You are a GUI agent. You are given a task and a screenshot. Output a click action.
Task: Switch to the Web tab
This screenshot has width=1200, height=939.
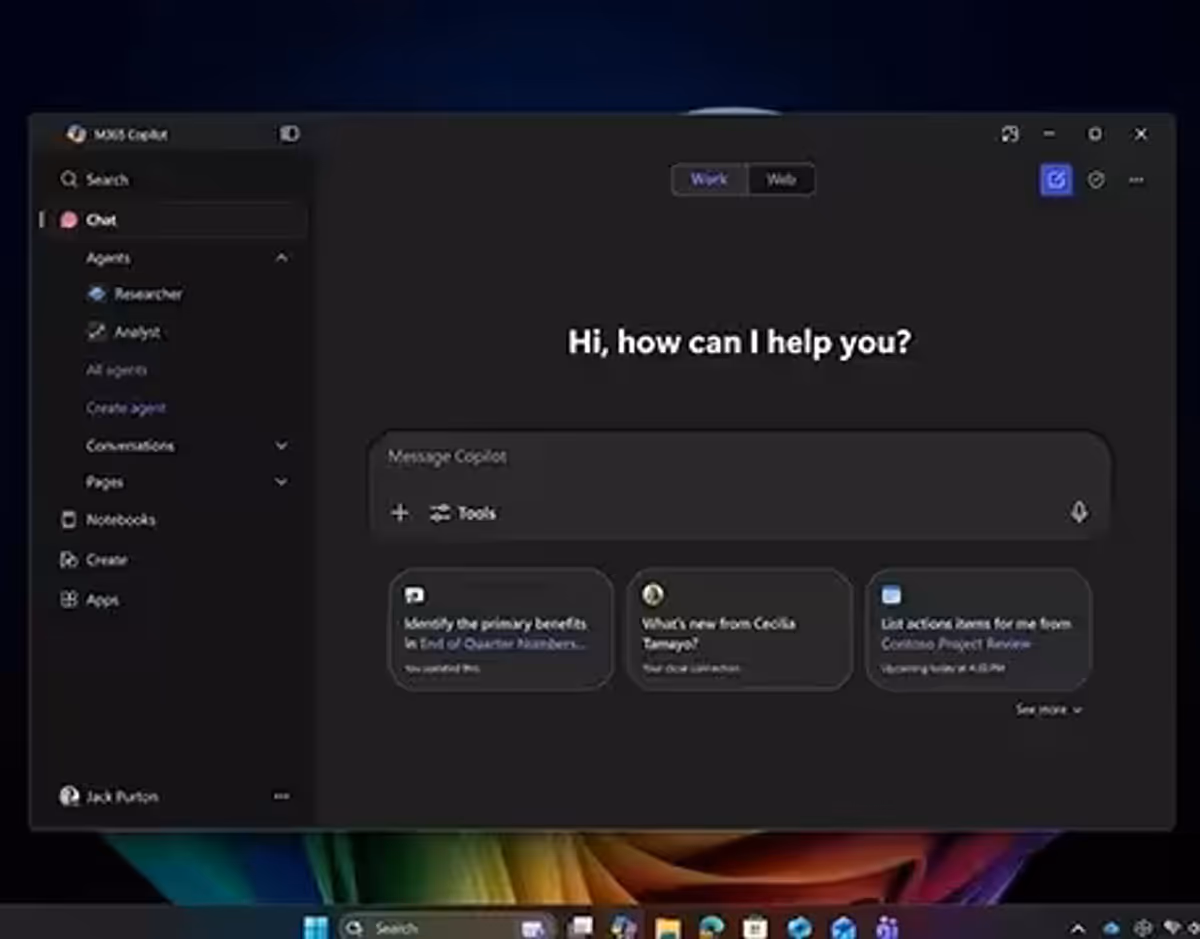point(781,180)
